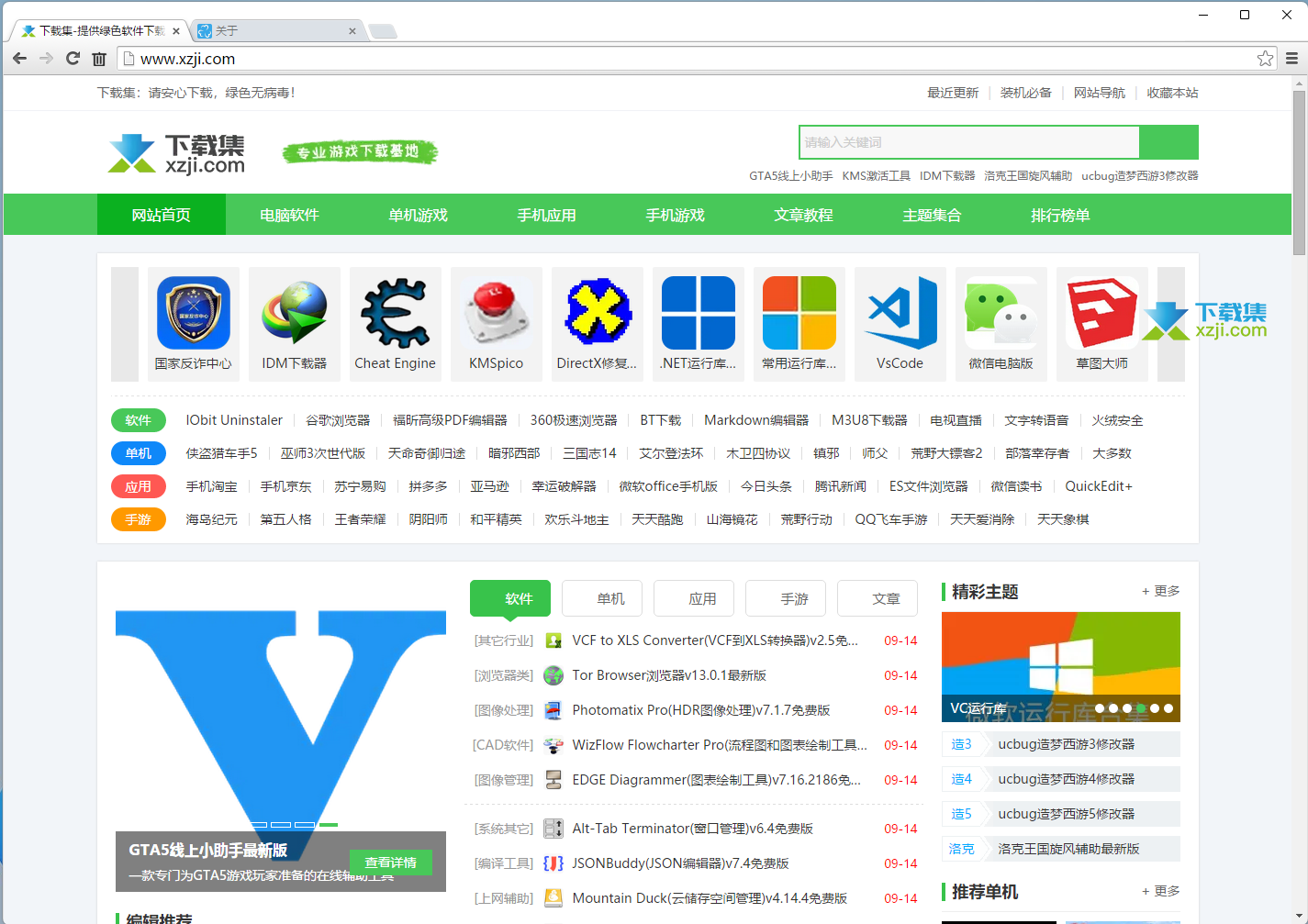Switch list to the 手游 tab
1308x924 pixels.
click(786, 598)
